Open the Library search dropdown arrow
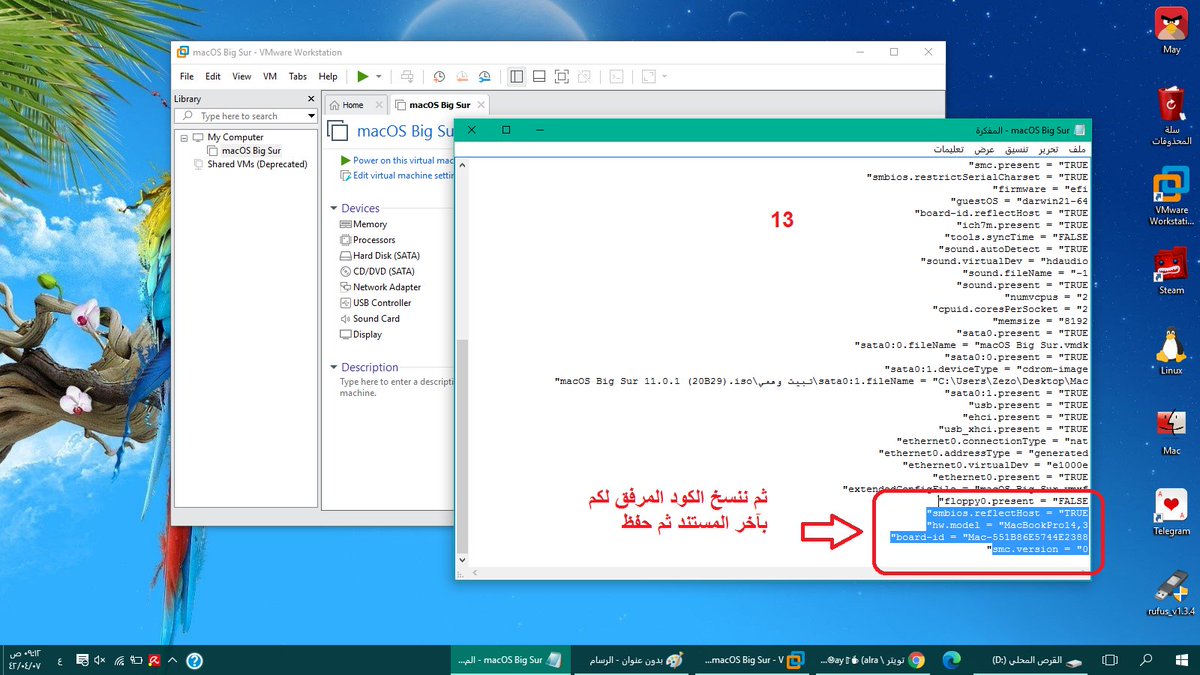Image resolution: width=1200 pixels, height=675 pixels. point(311,116)
